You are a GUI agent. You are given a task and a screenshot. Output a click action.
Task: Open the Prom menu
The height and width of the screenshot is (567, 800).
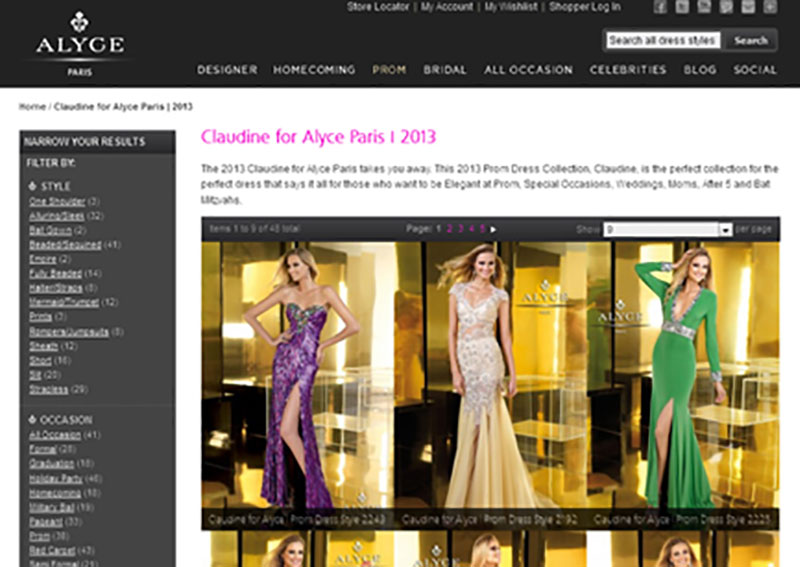(389, 70)
